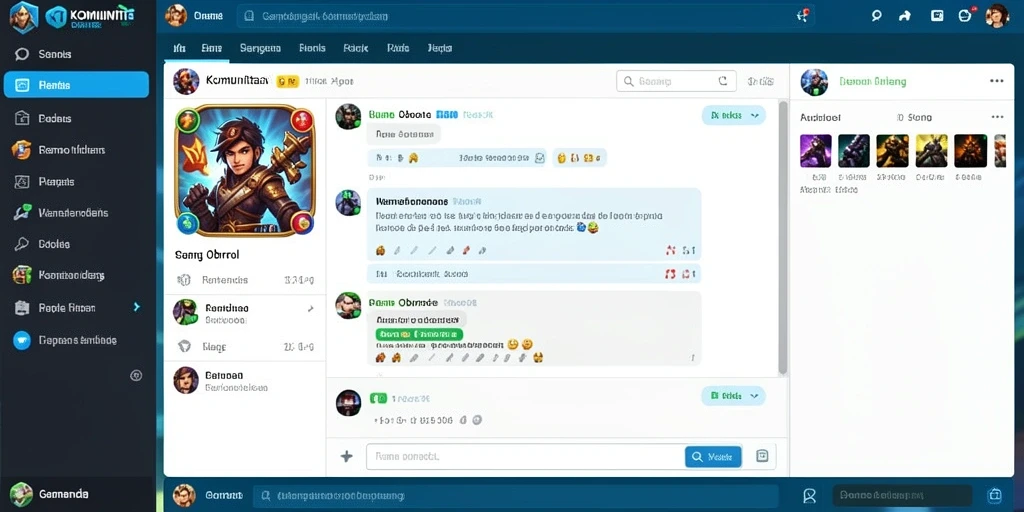Click the square window icon in header

[x=936, y=16]
